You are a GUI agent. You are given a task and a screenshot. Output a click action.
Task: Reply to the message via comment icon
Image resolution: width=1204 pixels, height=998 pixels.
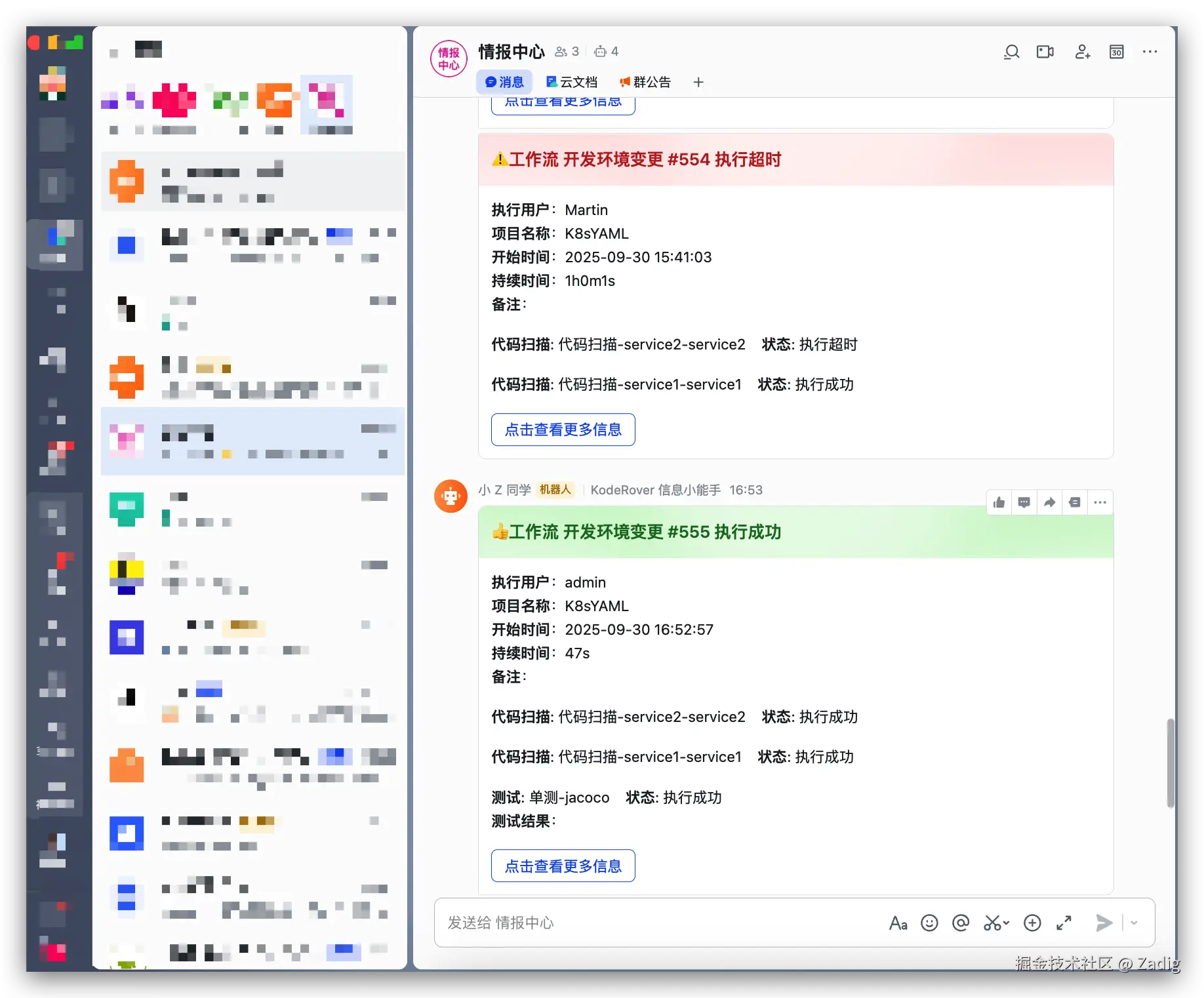click(x=1024, y=502)
